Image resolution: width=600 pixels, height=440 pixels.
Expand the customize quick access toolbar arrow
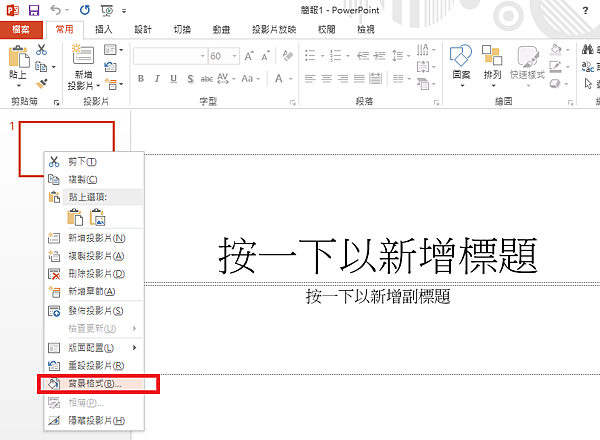tap(124, 11)
